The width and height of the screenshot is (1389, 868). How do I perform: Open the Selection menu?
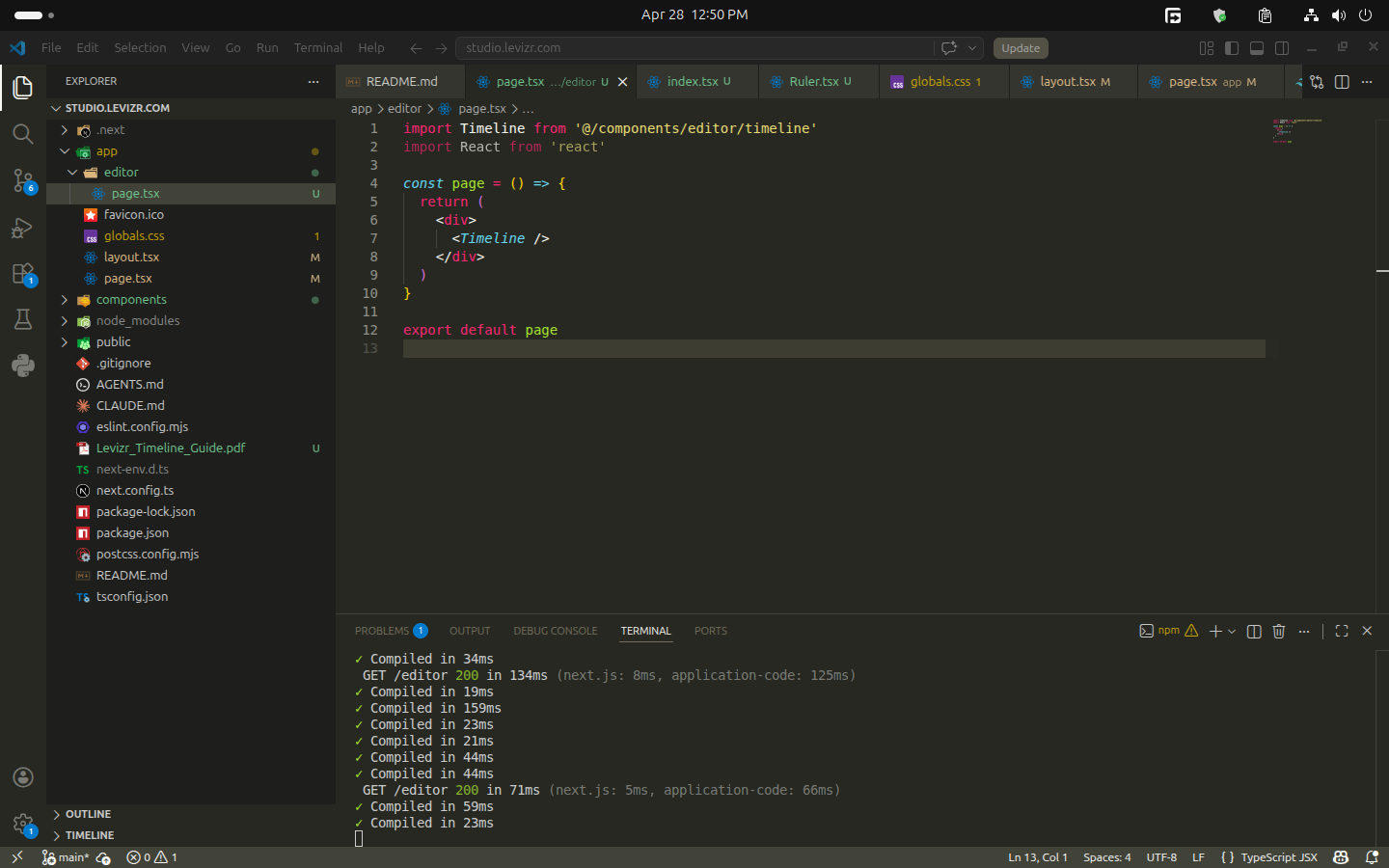pyautogui.click(x=140, y=48)
